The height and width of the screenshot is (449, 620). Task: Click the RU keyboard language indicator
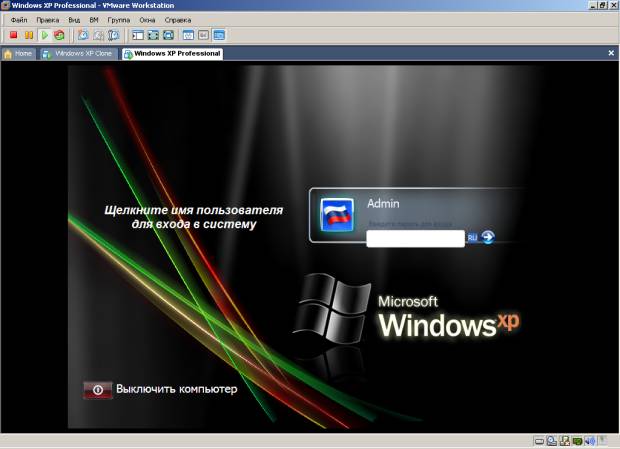click(x=472, y=238)
